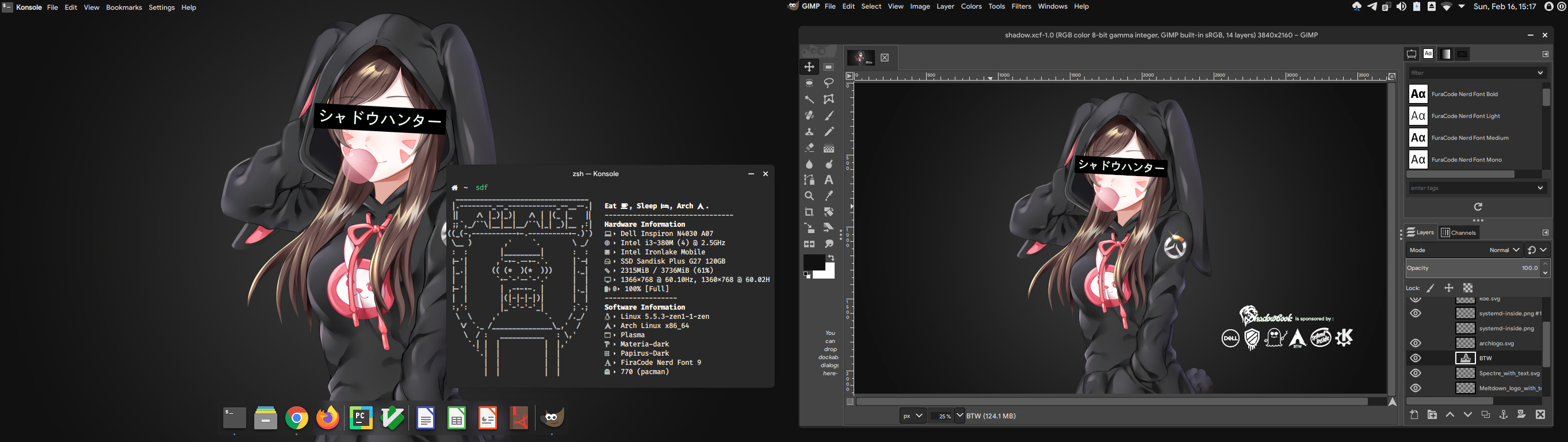Hide the Meltdown_logo_with_text layer
The height and width of the screenshot is (442, 1568).
point(1416,388)
